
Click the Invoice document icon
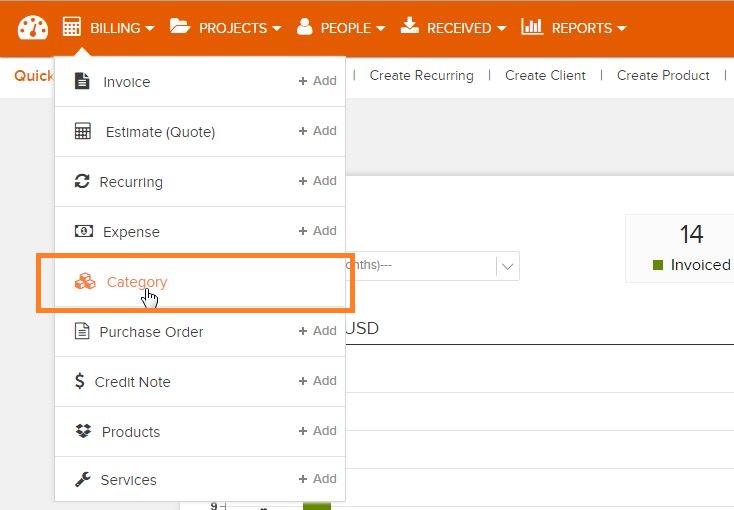click(84, 82)
